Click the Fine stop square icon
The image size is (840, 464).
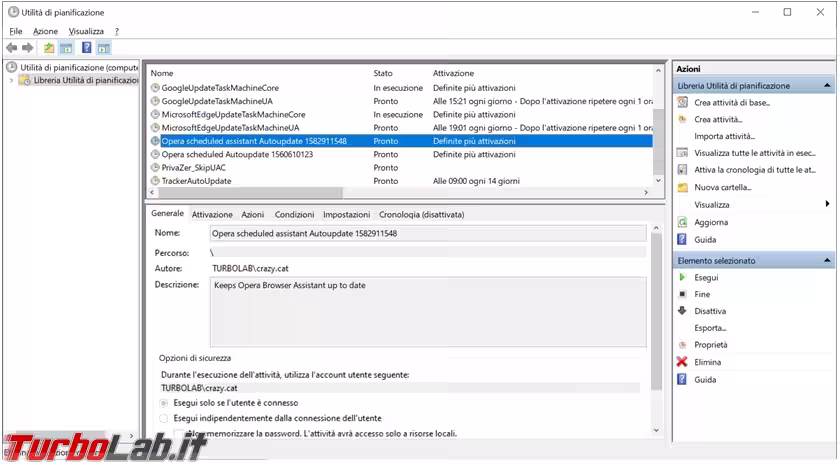(682, 294)
